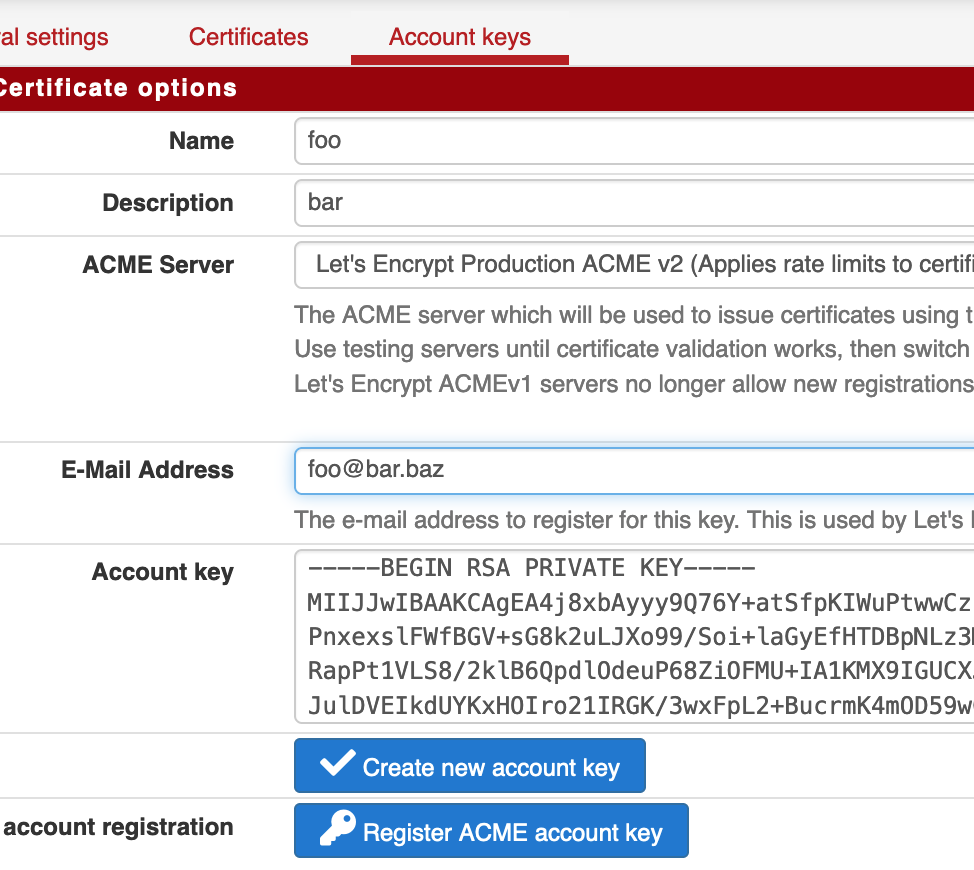
Task: Open the General settings tab
Action: pos(54,38)
